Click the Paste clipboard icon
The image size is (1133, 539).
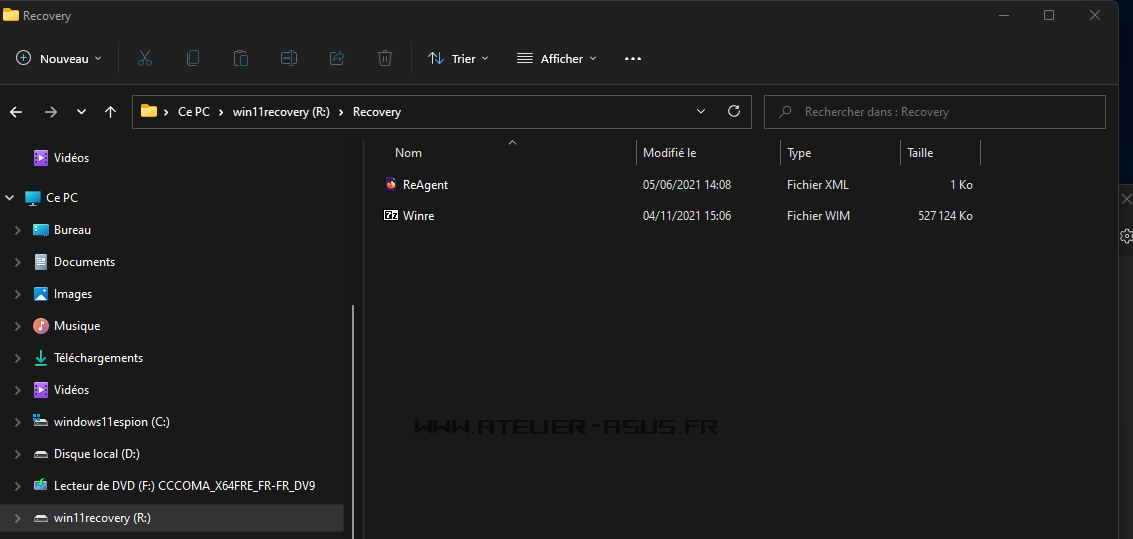tap(241, 59)
